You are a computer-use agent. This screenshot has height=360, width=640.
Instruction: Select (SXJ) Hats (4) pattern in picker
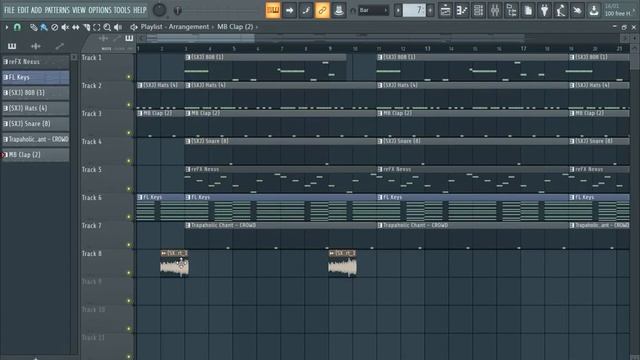click(x=36, y=108)
